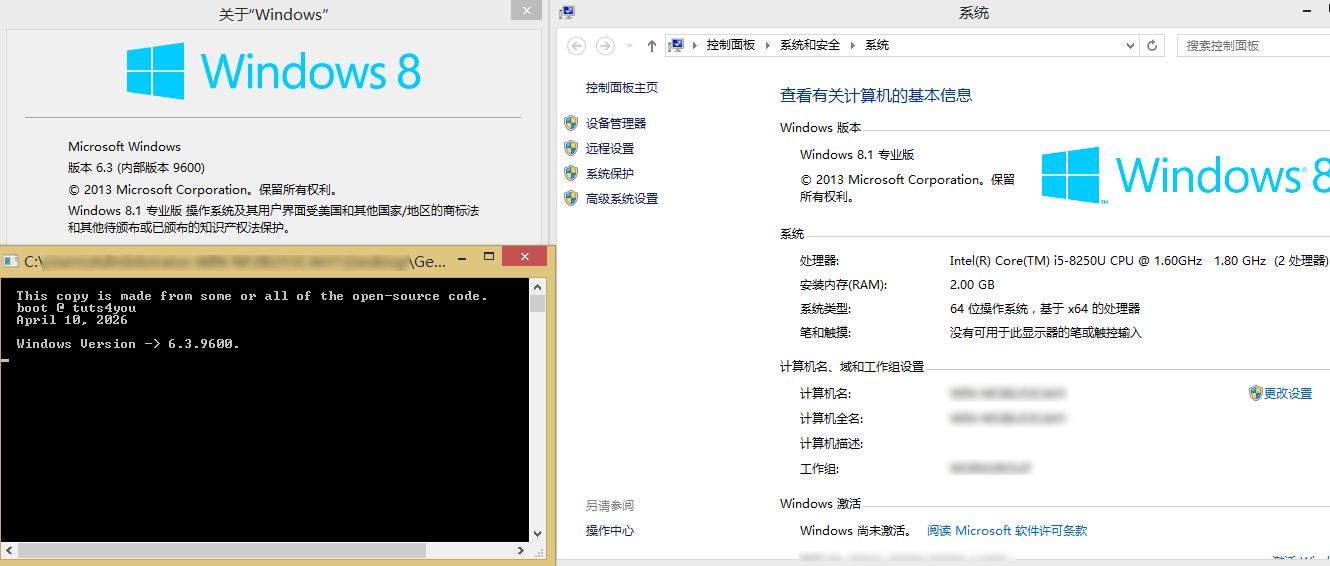Open the 阅读 Microsoft 软件许可条款 link

point(1006,531)
